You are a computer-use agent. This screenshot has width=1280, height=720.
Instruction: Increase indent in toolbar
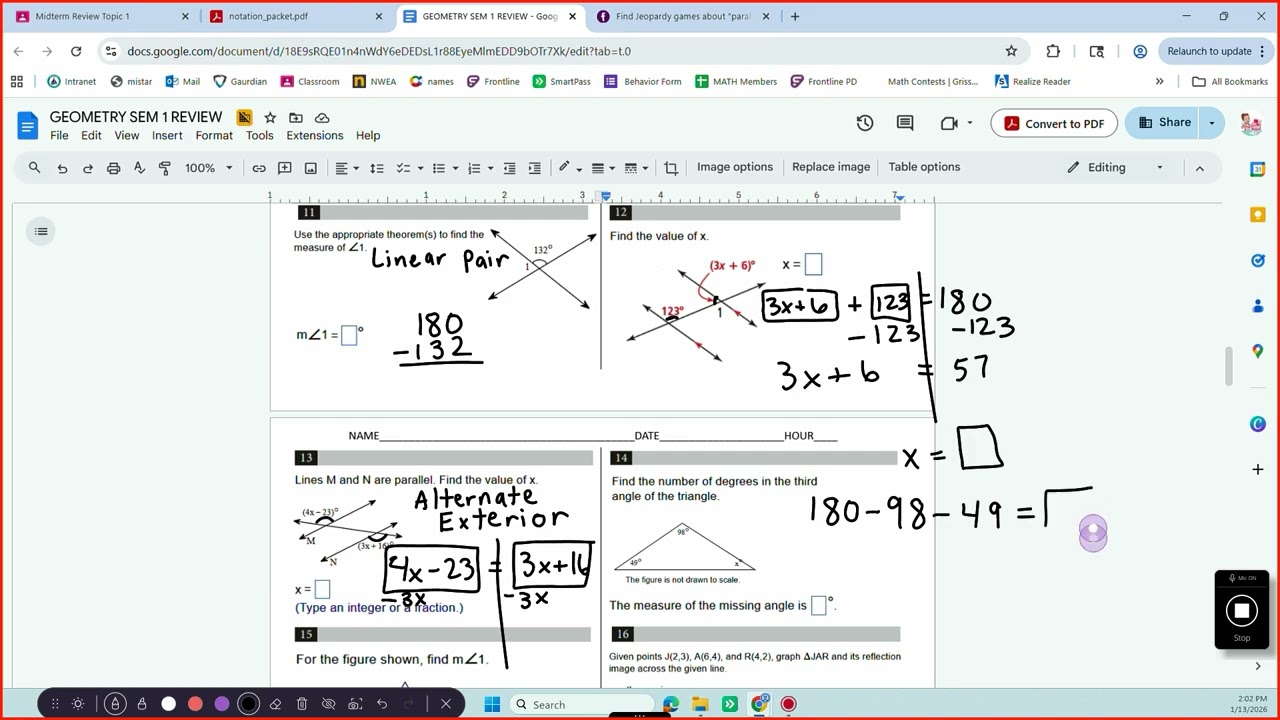coord(534,168)
